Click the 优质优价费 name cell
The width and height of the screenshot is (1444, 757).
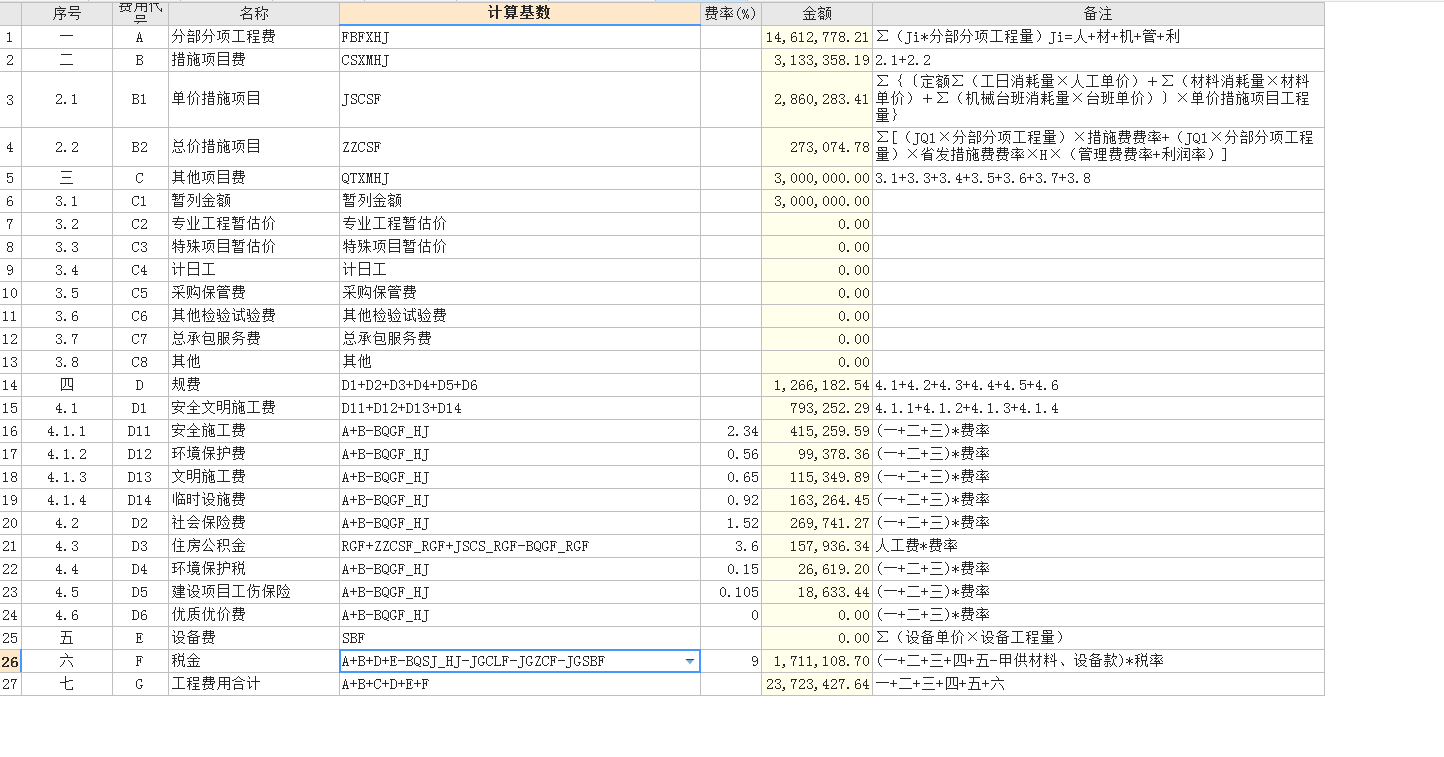pos(254,615)
